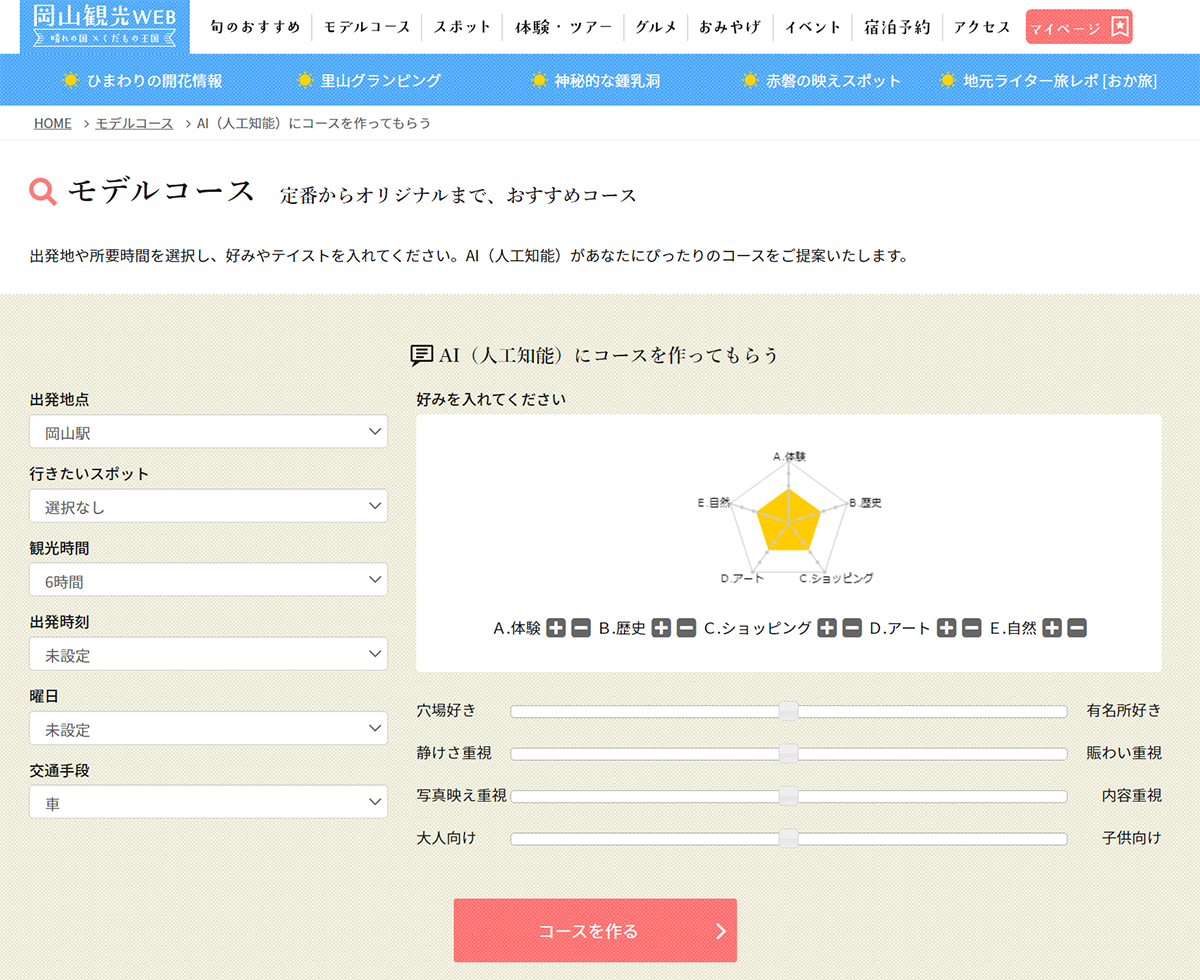Viewport: 1200px width, 980px height.
Task: Click the plus icon for A.体験
Action: point(556,628)
